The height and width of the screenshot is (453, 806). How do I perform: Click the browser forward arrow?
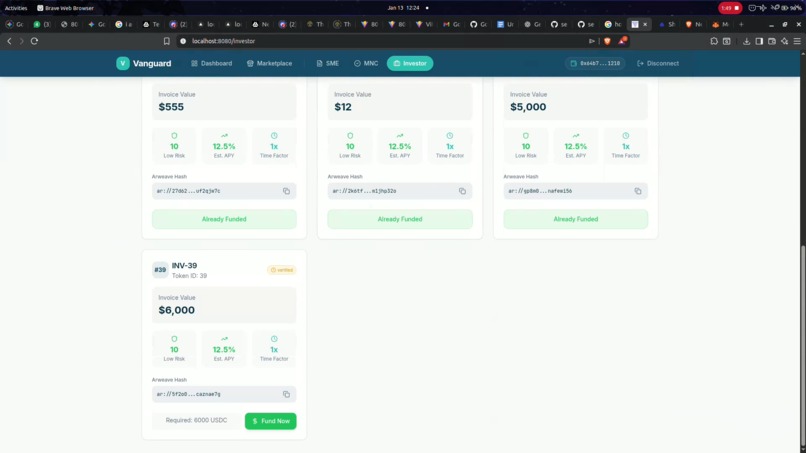coord(22,41)
